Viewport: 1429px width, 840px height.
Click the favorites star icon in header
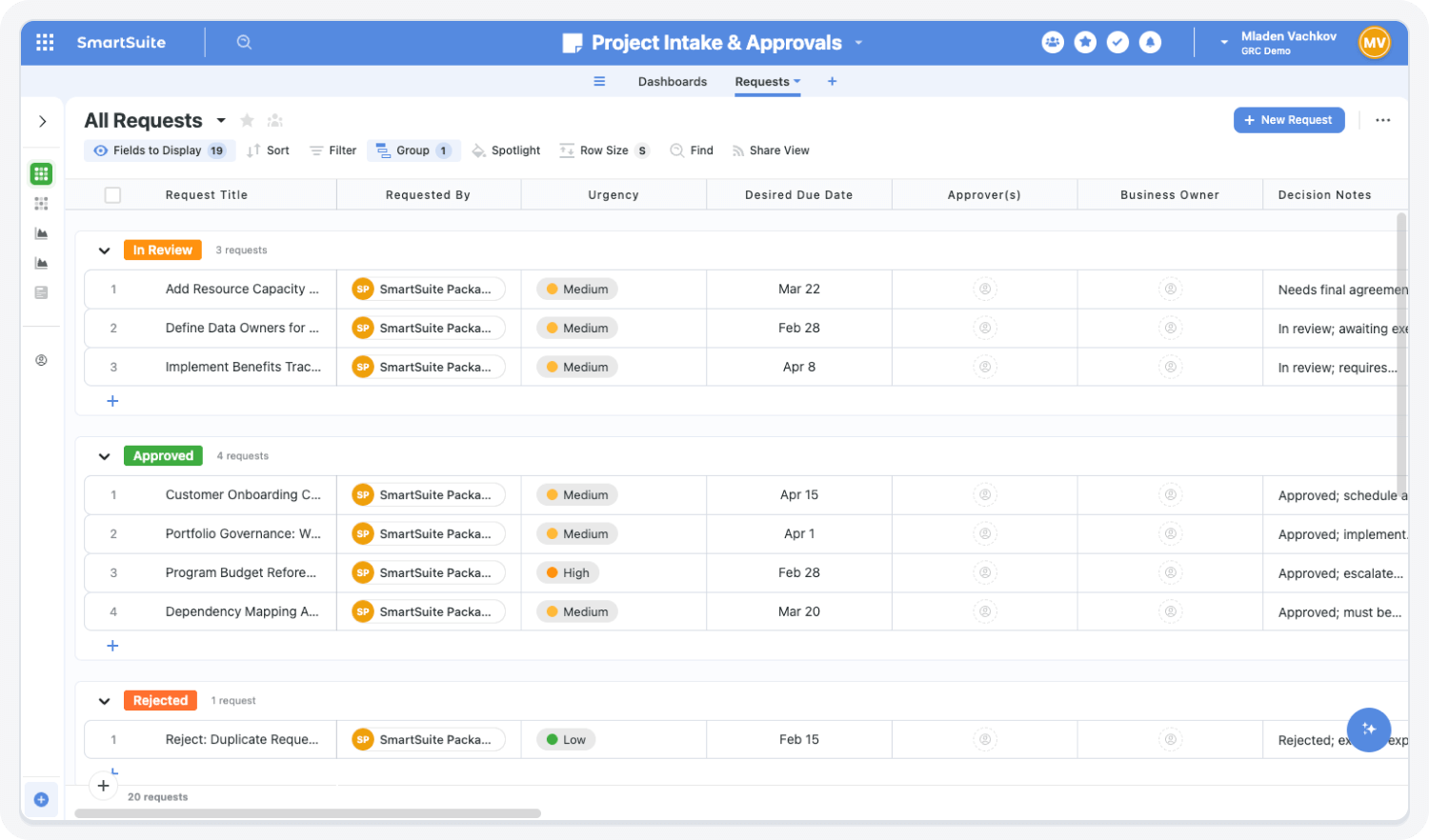(1085, 42)
